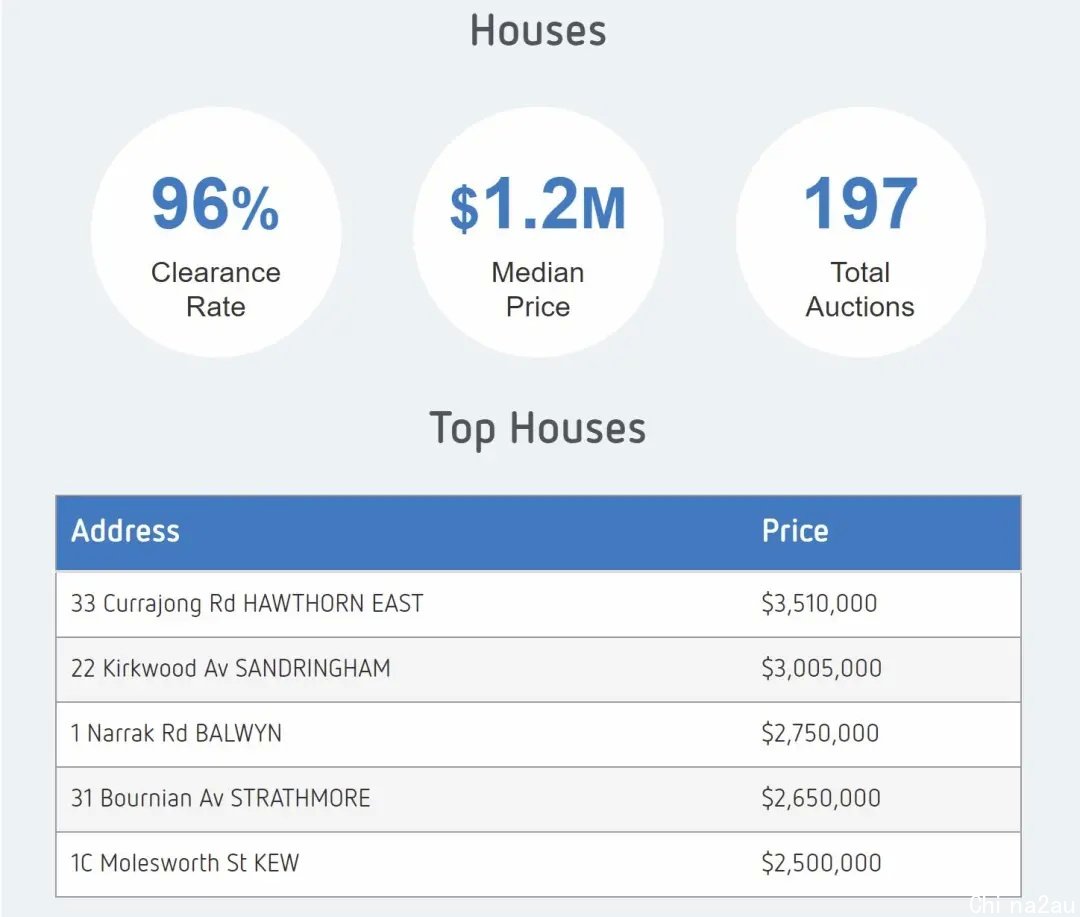Click the Clearance Rate label
Image resolution: width=1080 pixels, height=917 pixels.
tap(216, 289)
